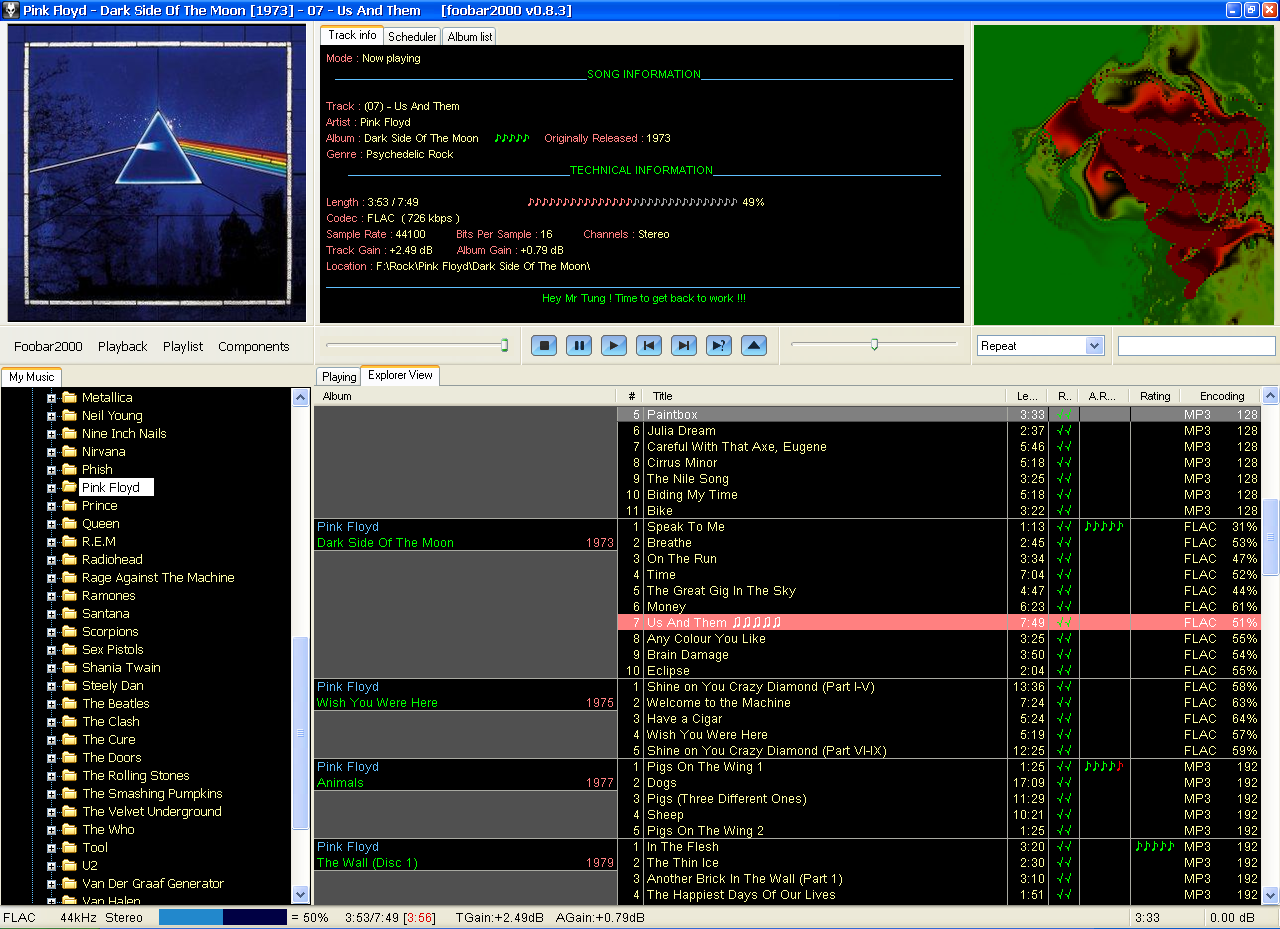Select the Track info tab

coord(352,35)
